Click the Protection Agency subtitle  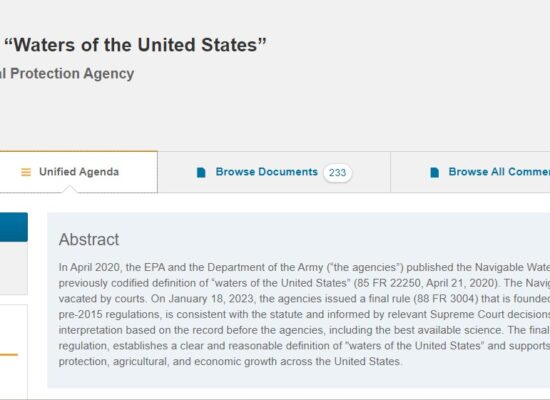tap(67, 74)
